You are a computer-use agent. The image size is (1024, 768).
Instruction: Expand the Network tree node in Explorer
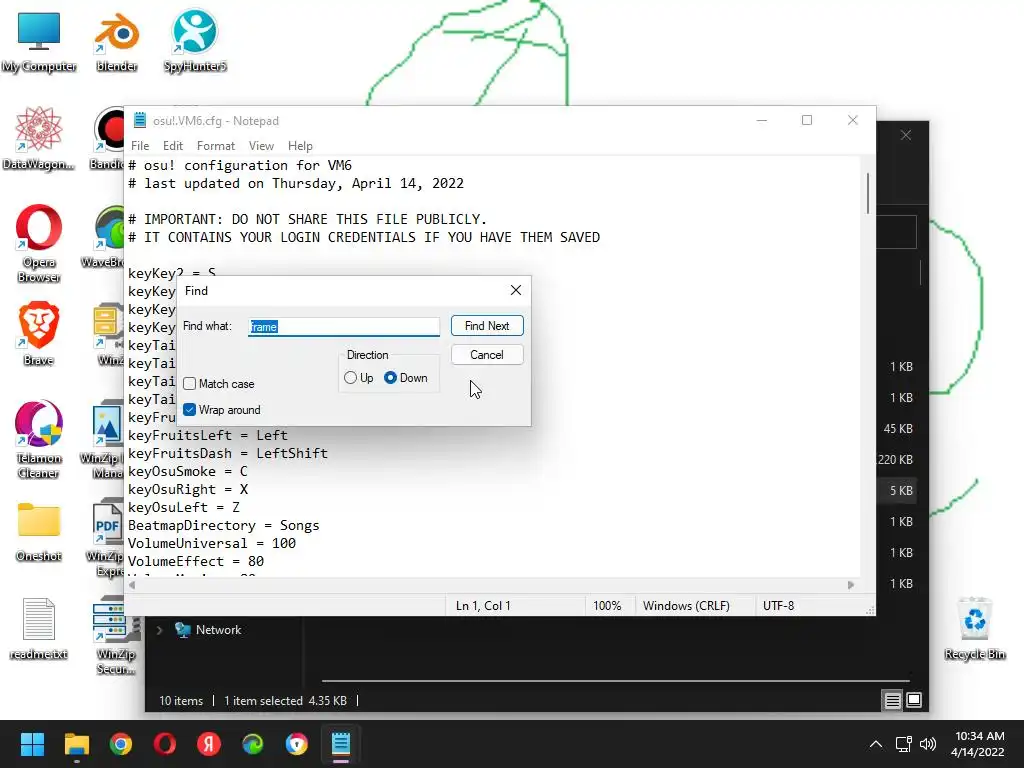tap(159, 630)
